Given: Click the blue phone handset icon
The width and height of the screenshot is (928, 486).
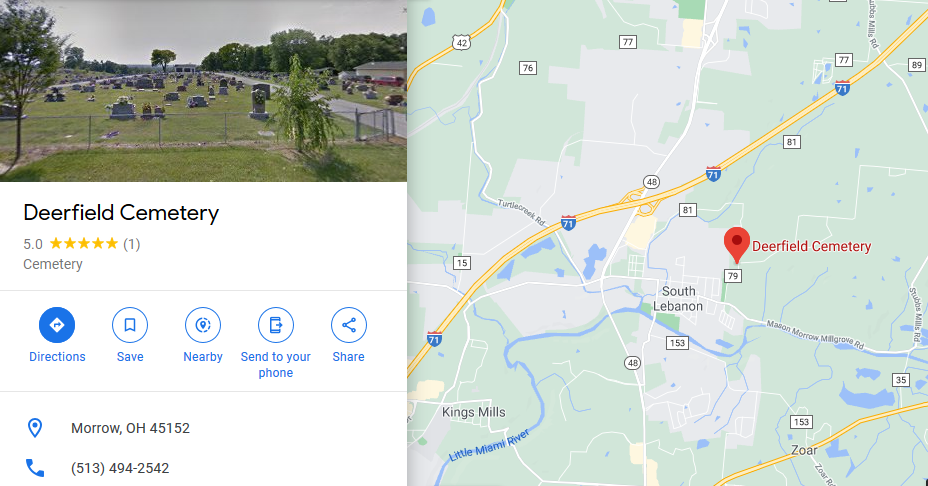Looking at the screenshot, I should point(35,468).
